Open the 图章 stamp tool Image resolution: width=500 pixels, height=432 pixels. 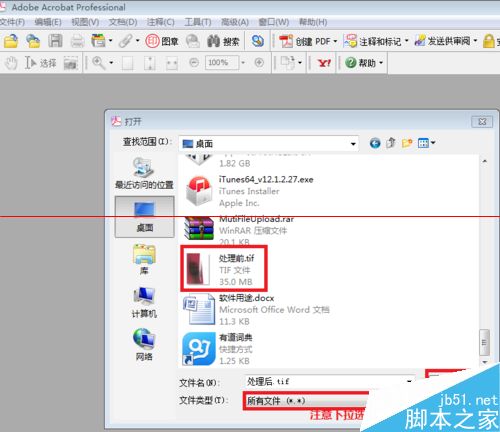(162, 41)
